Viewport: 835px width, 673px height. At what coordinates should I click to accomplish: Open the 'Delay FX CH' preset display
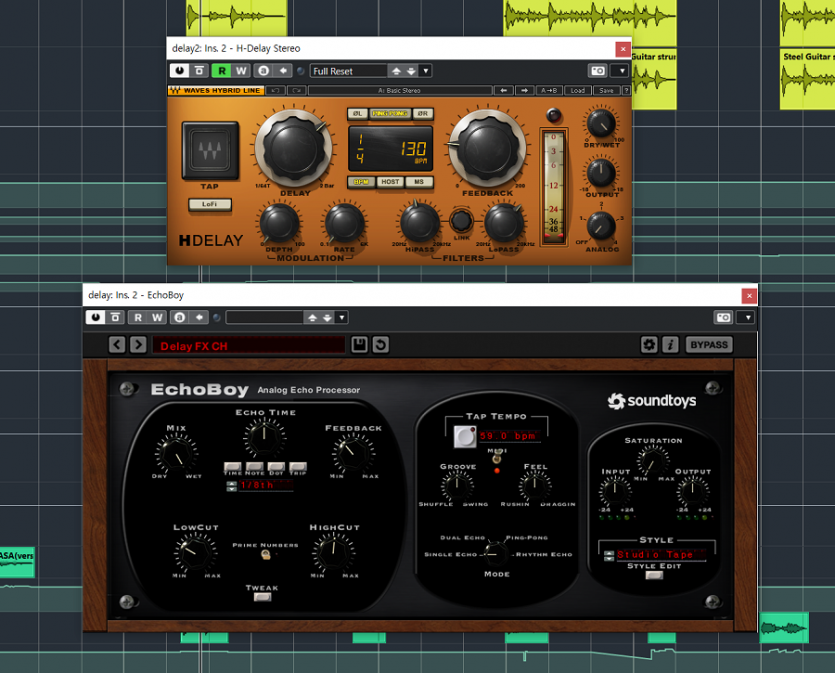pos(249,346)
